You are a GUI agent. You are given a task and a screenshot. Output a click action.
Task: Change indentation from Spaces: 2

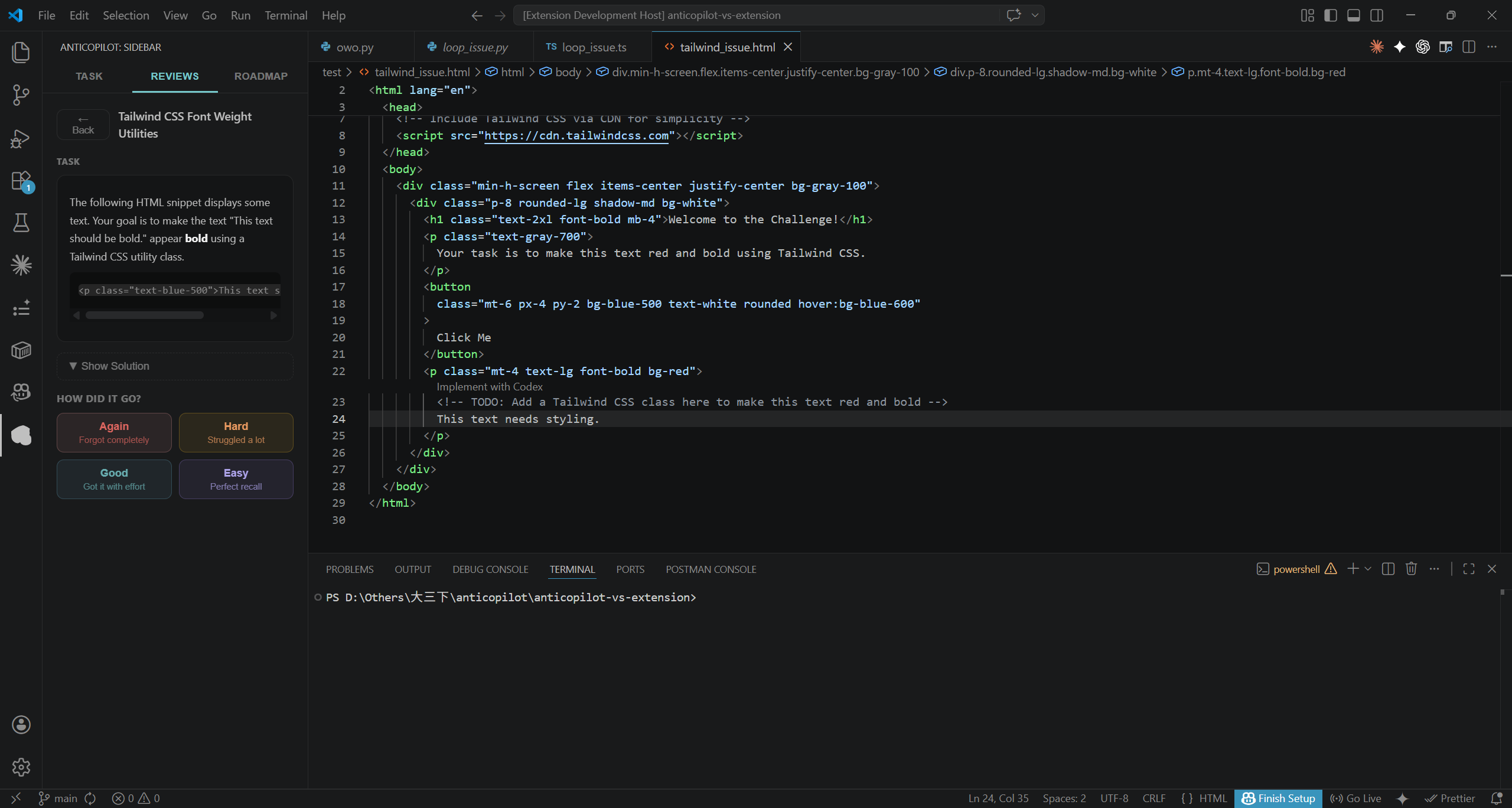(1064, 799)
